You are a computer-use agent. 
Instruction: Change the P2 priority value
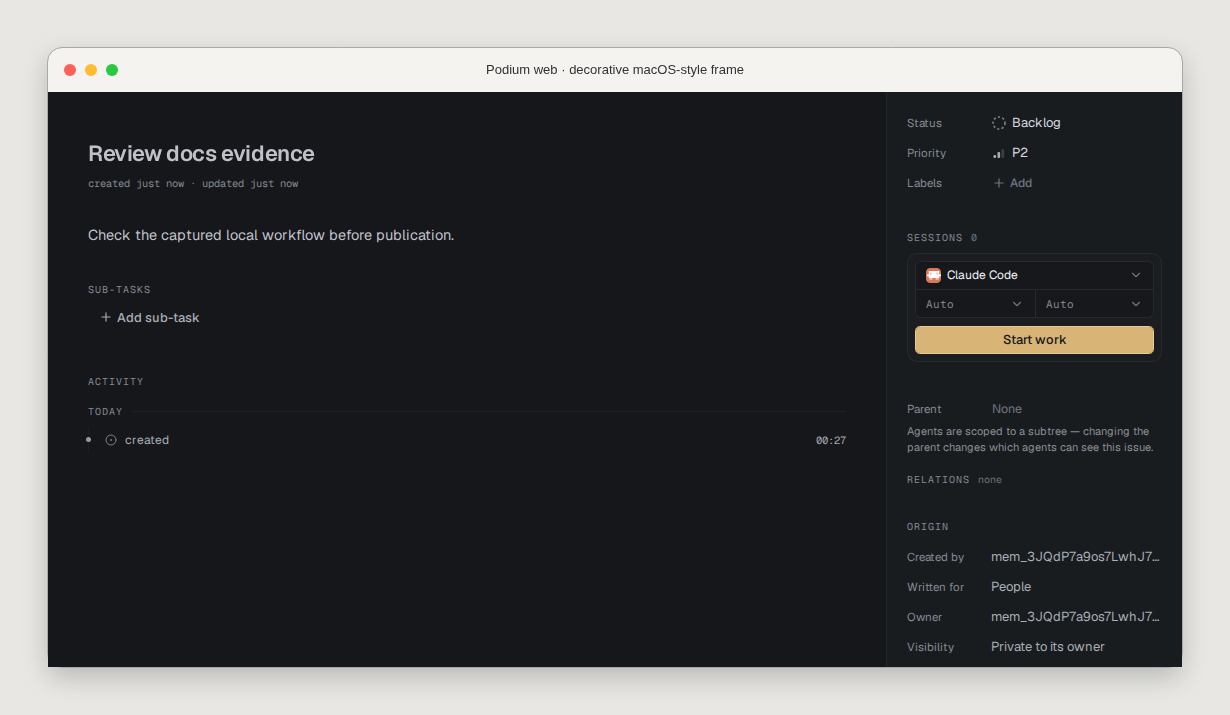1011,153
